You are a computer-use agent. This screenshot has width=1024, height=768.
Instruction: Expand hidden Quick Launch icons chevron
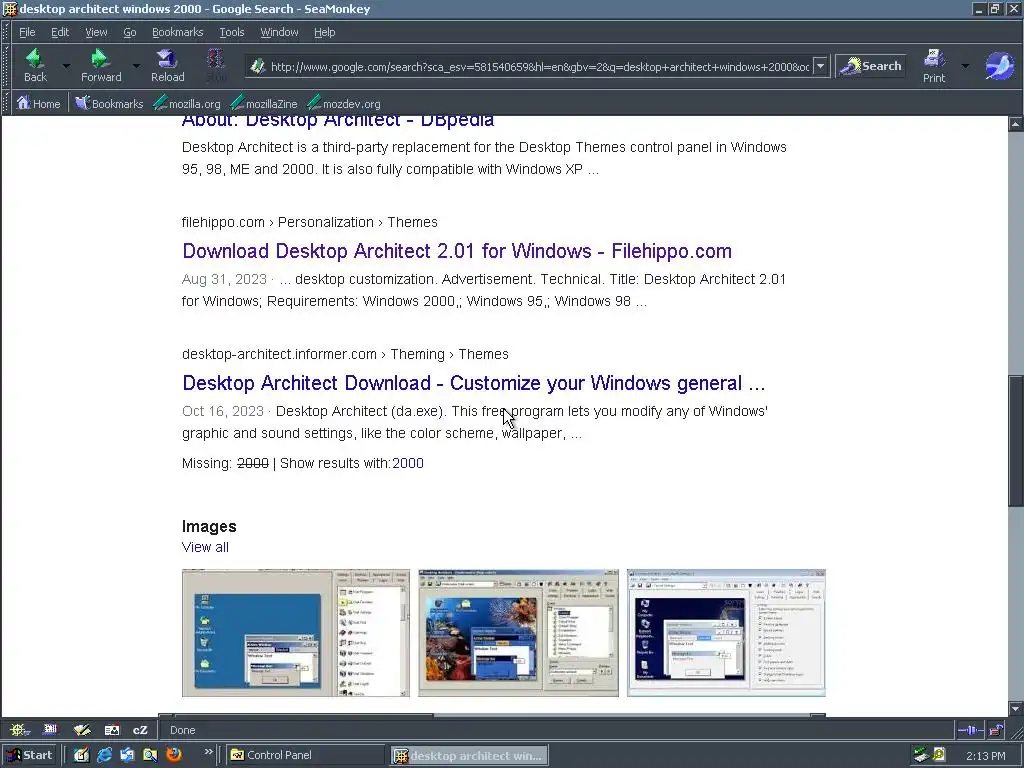[208, 752]
